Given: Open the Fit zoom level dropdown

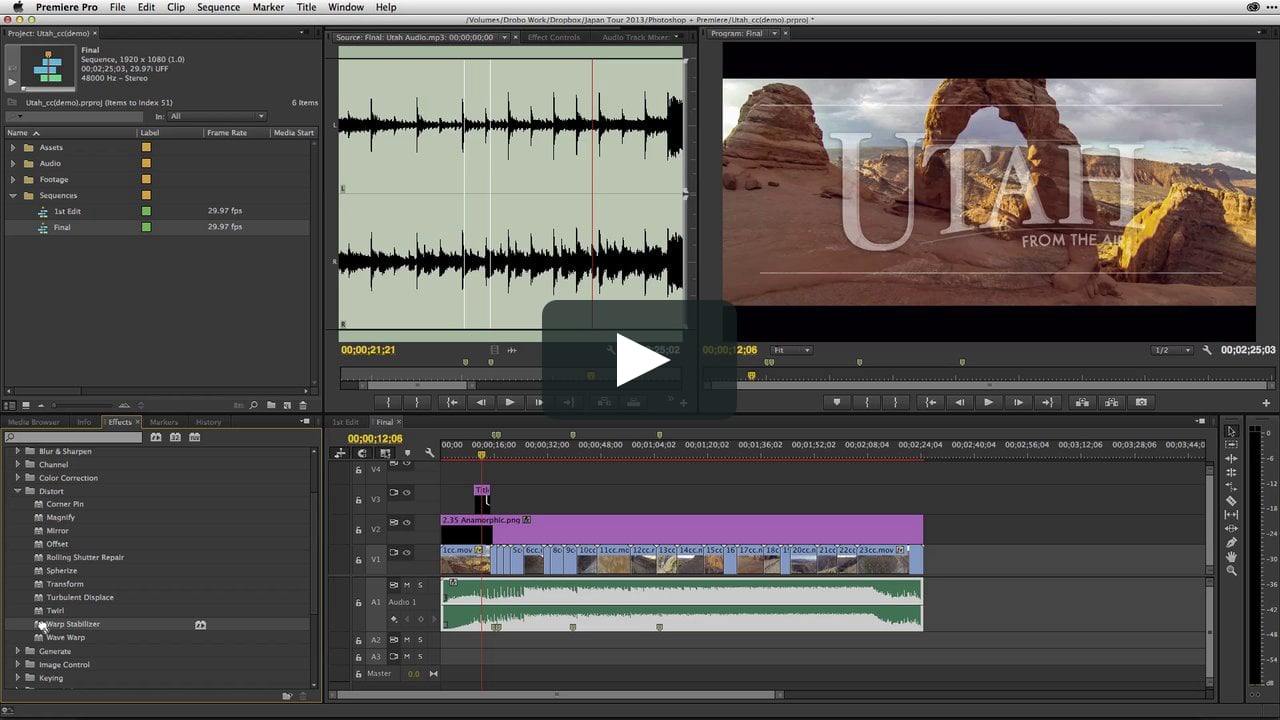Looking at the screenshot, I should (792, 350).
